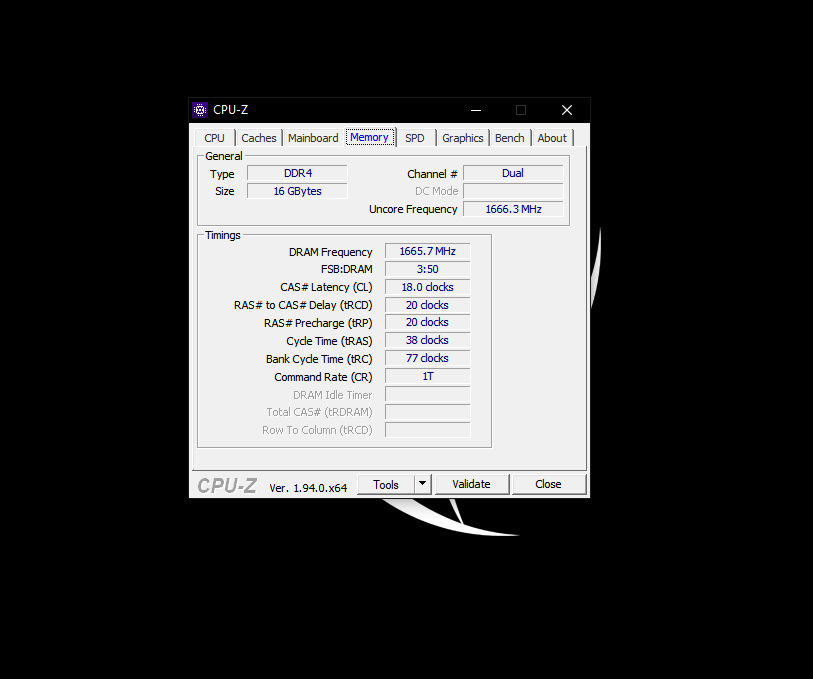Click the tRC 77 clocks value

428,359
